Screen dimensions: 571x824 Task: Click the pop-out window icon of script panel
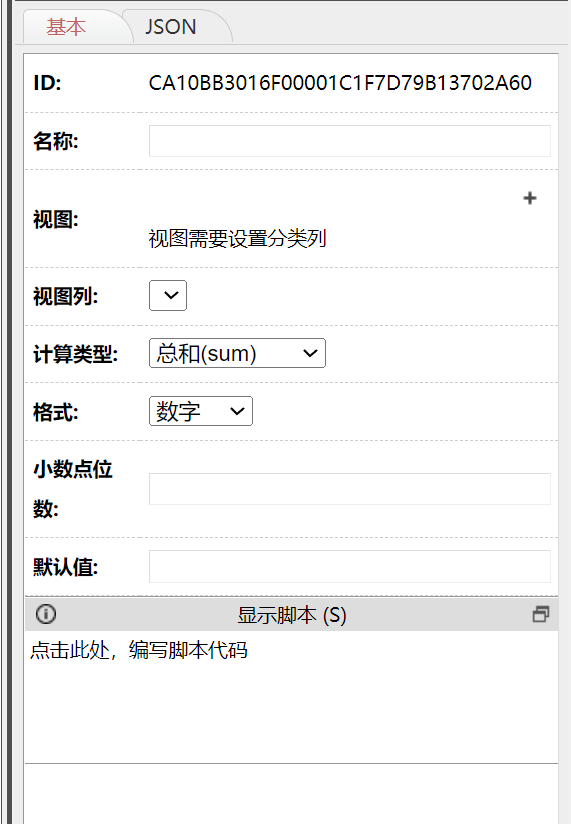(x=541, y=614)
